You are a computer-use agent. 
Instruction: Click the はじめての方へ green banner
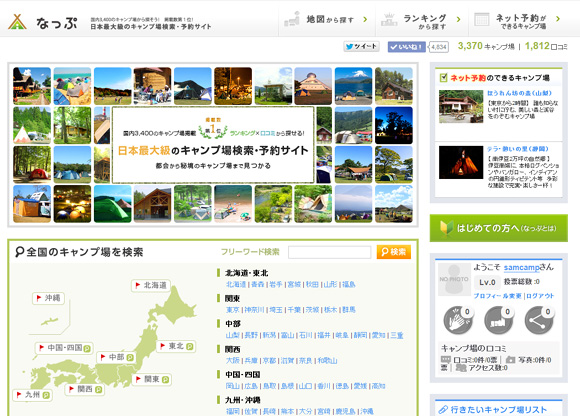pos(499,228)
